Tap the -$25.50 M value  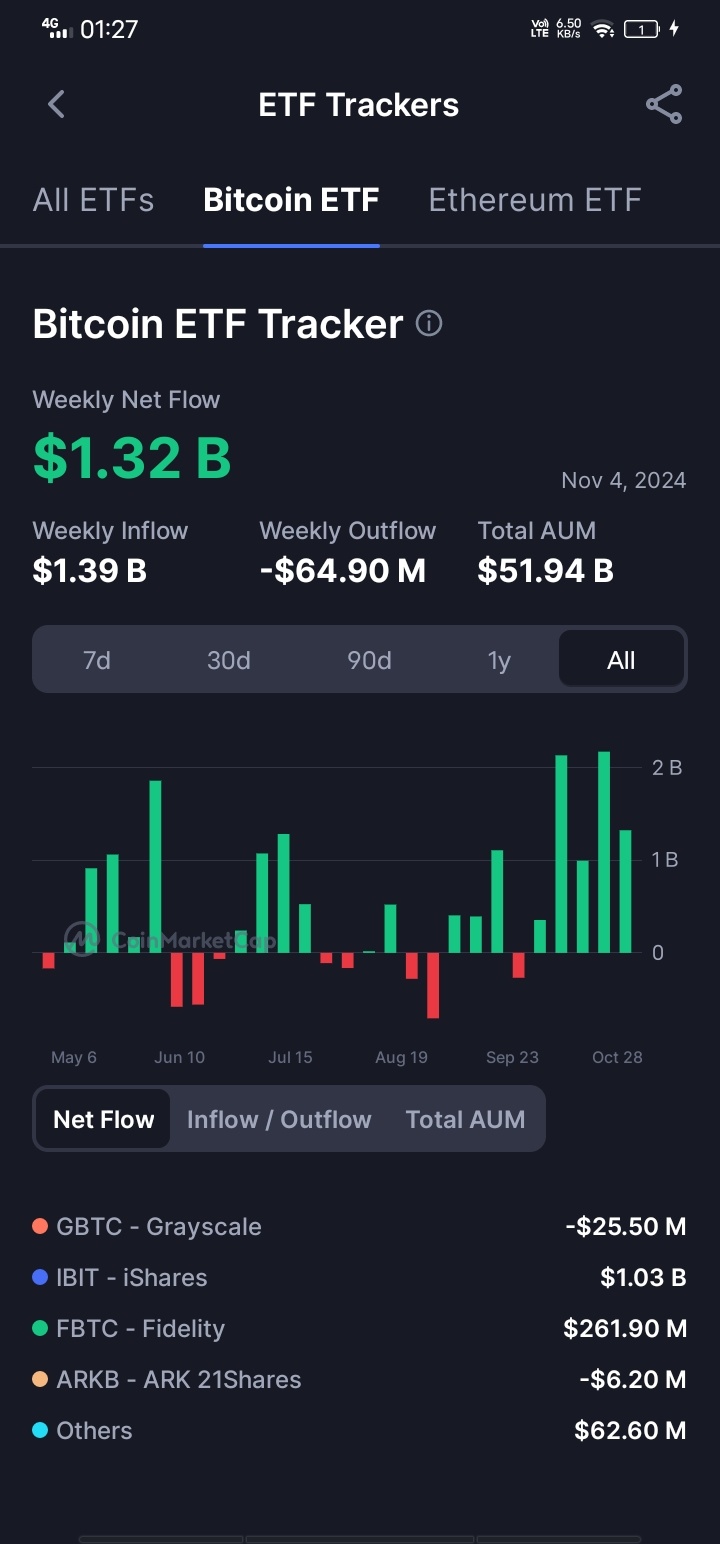[x=625, y=1227]
